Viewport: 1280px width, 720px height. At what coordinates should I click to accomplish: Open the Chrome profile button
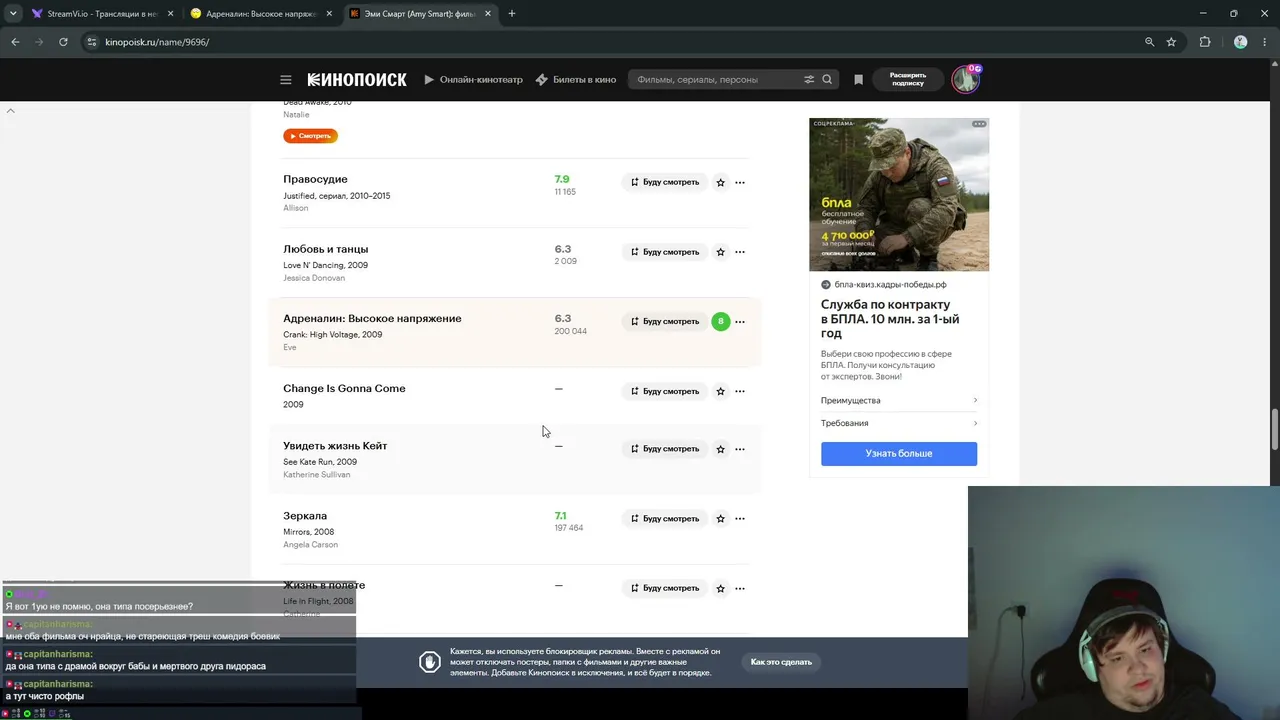(x=1241, y=42)
